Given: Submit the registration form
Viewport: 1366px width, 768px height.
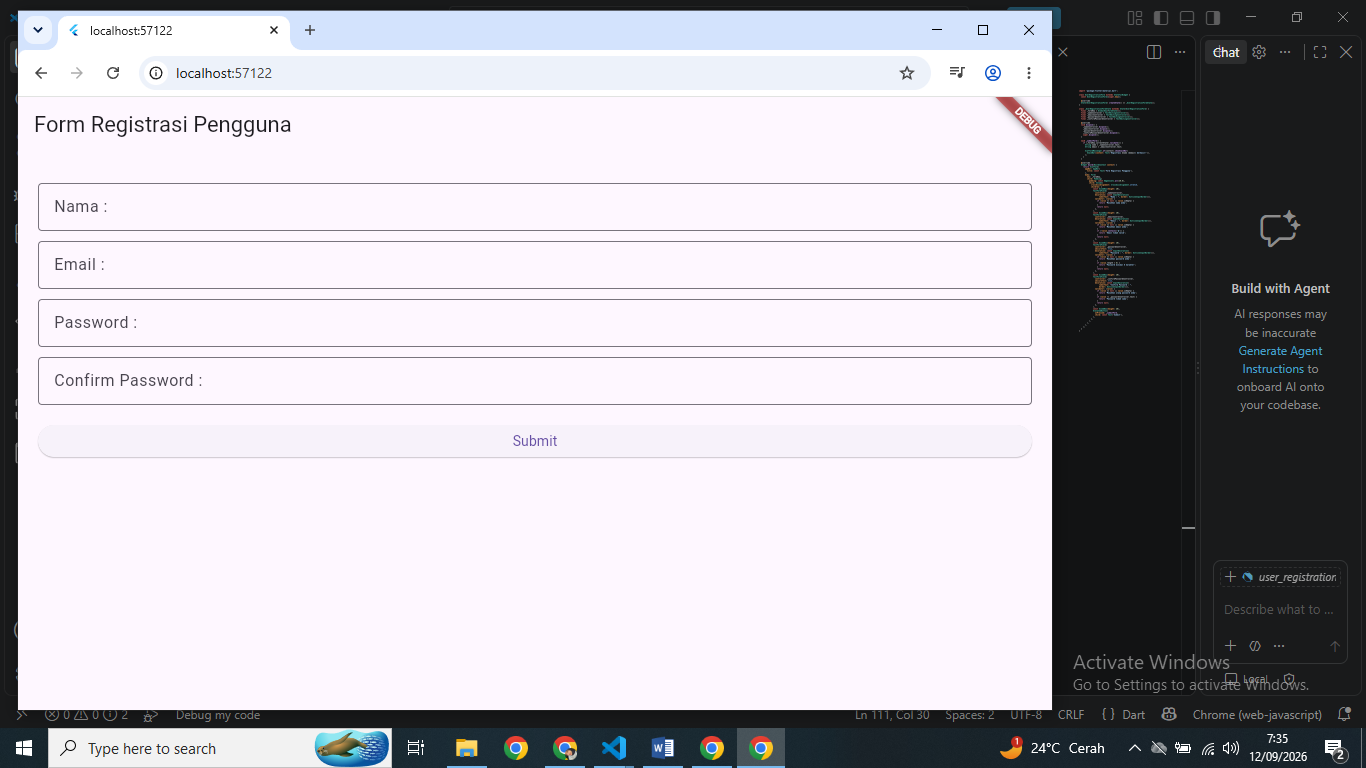Looking at the screenshot, I should [x=535, y=441].
